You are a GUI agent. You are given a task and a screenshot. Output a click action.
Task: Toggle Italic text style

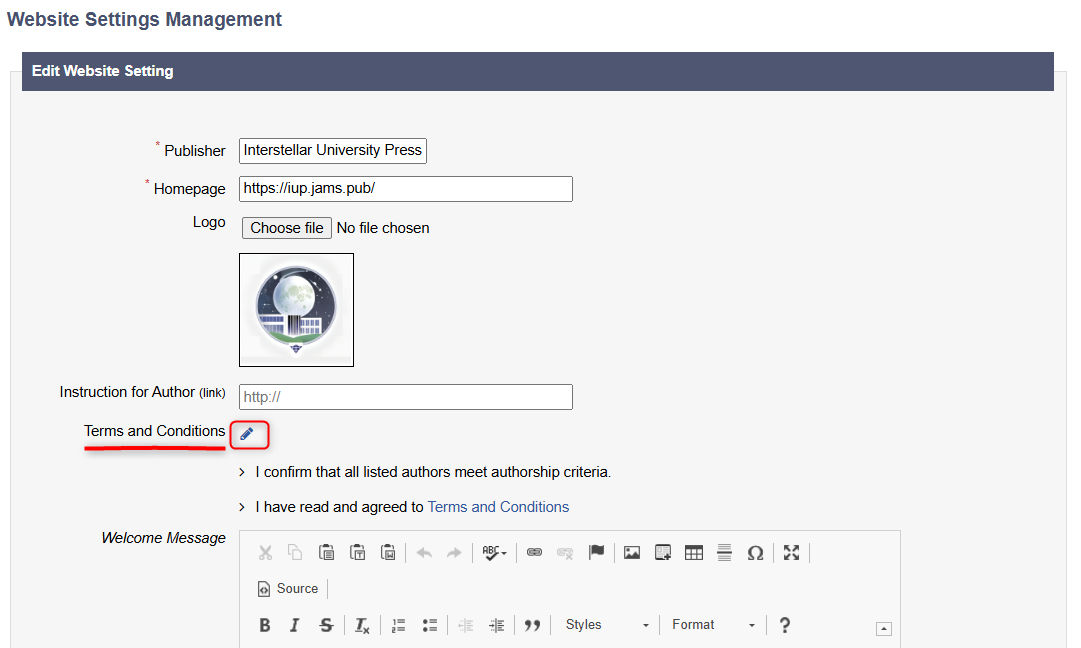[x=295, y=625]
